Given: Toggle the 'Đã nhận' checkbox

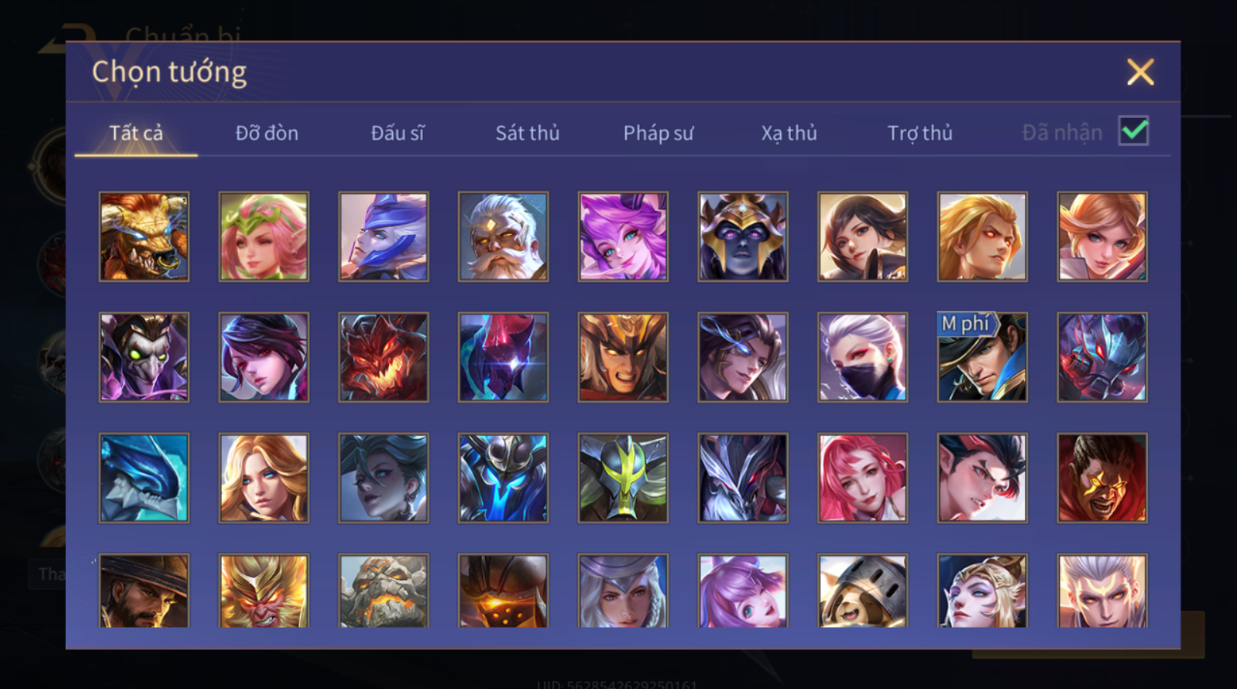Looking at the screenshot, I should click(1133, 131).
